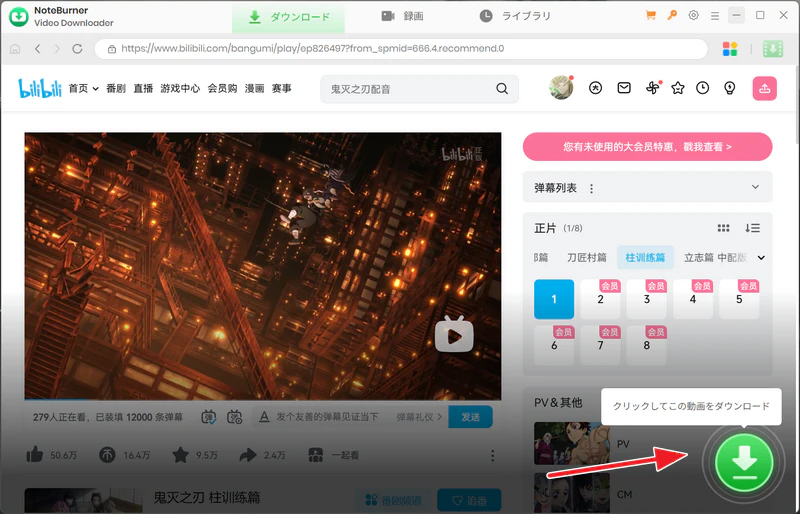Open the 游戏中心 navigation link

(180, 88)
